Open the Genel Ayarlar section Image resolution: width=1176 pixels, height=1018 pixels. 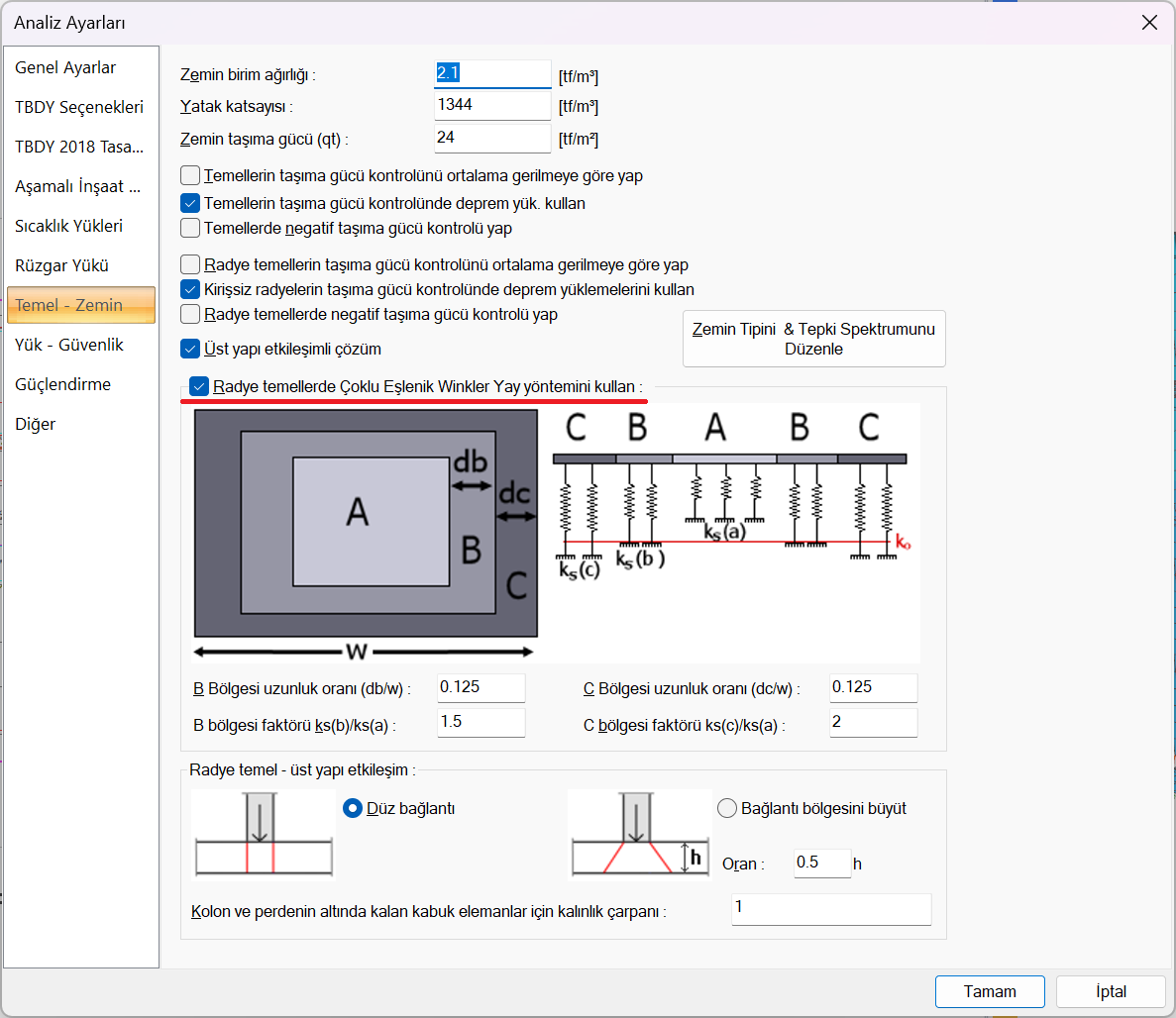click(81, 67)
